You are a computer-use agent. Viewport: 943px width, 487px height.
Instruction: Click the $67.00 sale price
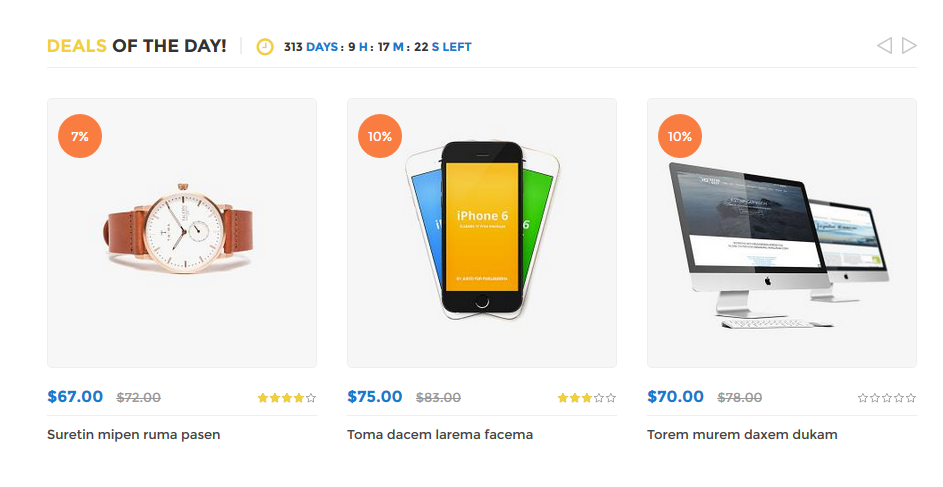(75, 397)
